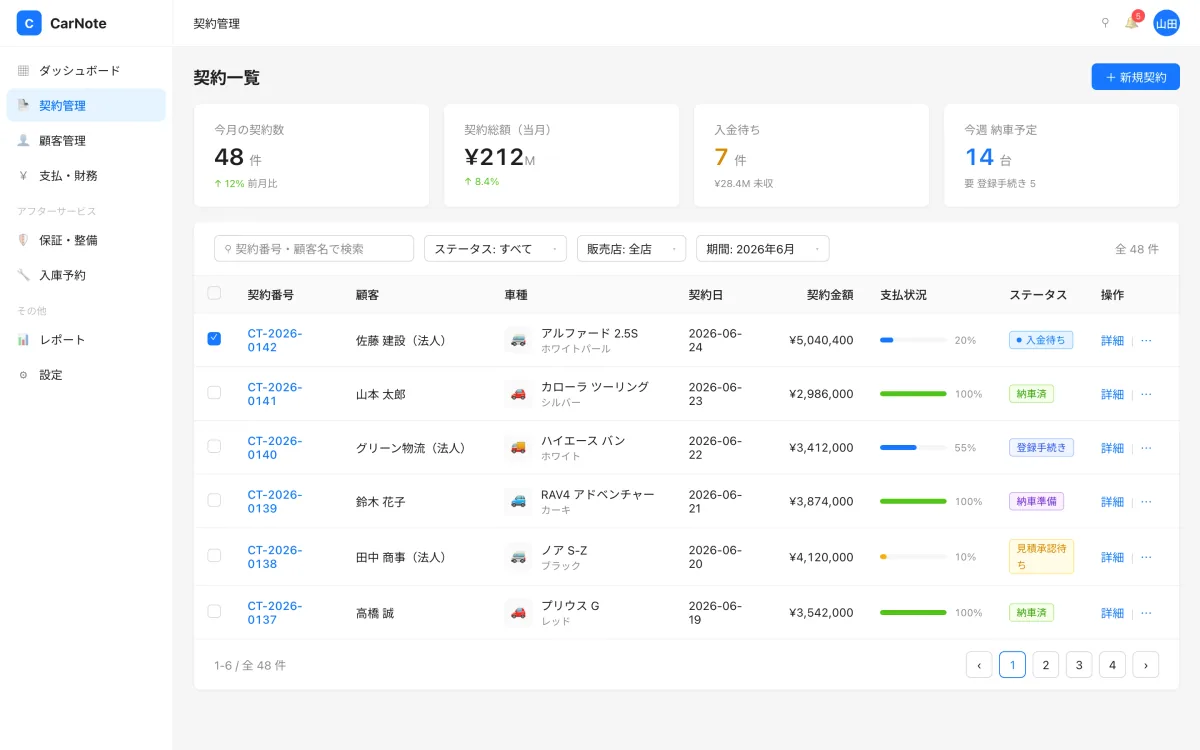Click the 契約金額 column header

click(x=830, y=295)
